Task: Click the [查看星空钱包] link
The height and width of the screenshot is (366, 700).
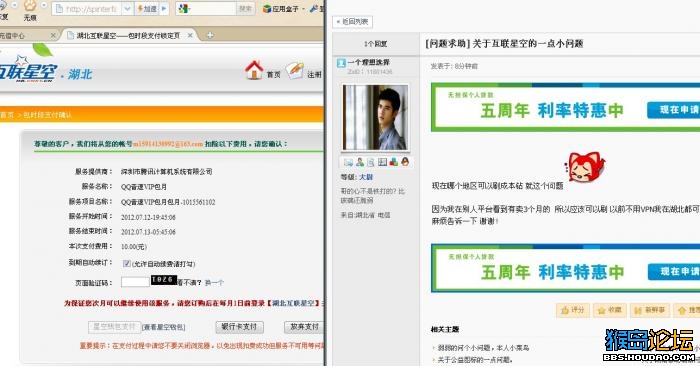Action: coord(163,327)
